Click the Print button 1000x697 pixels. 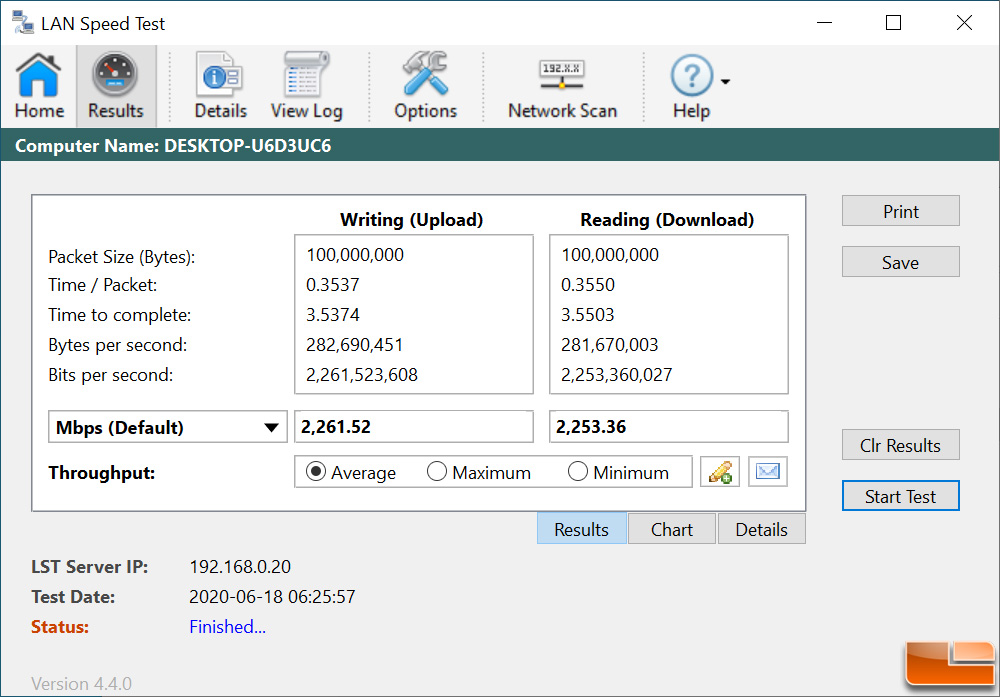[901, 211]
